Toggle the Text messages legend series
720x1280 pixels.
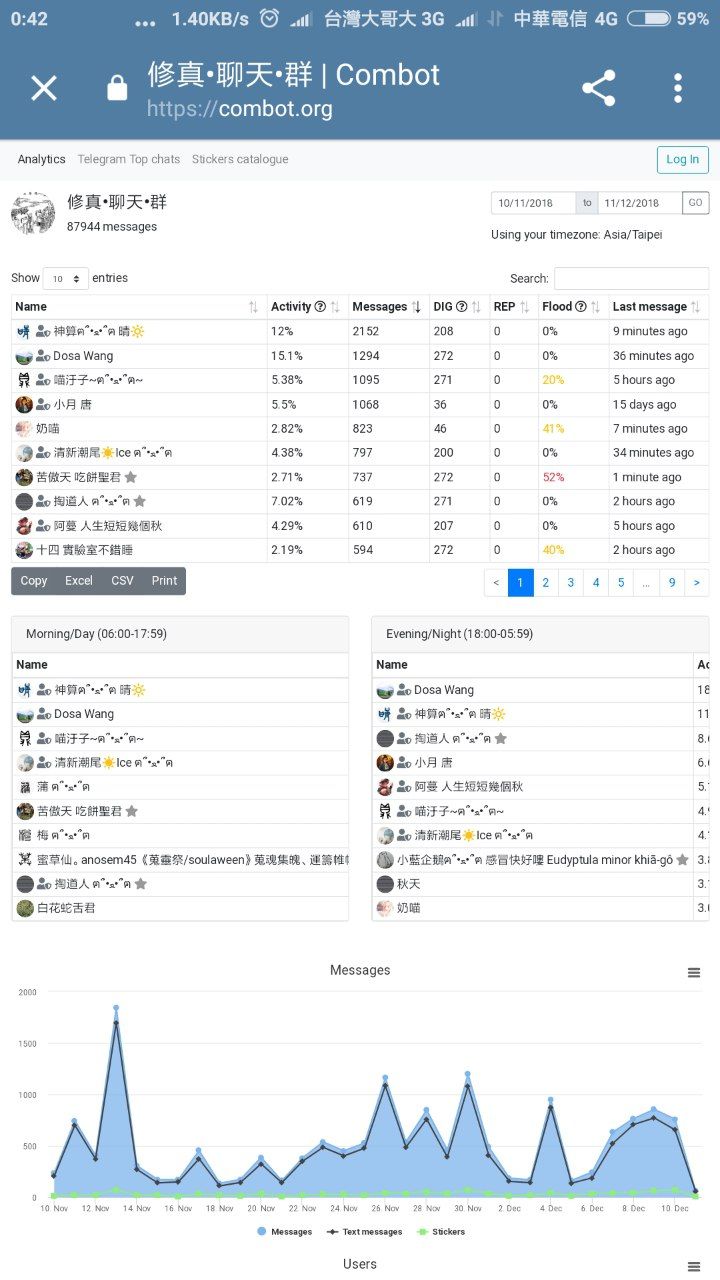(366, 1232)
